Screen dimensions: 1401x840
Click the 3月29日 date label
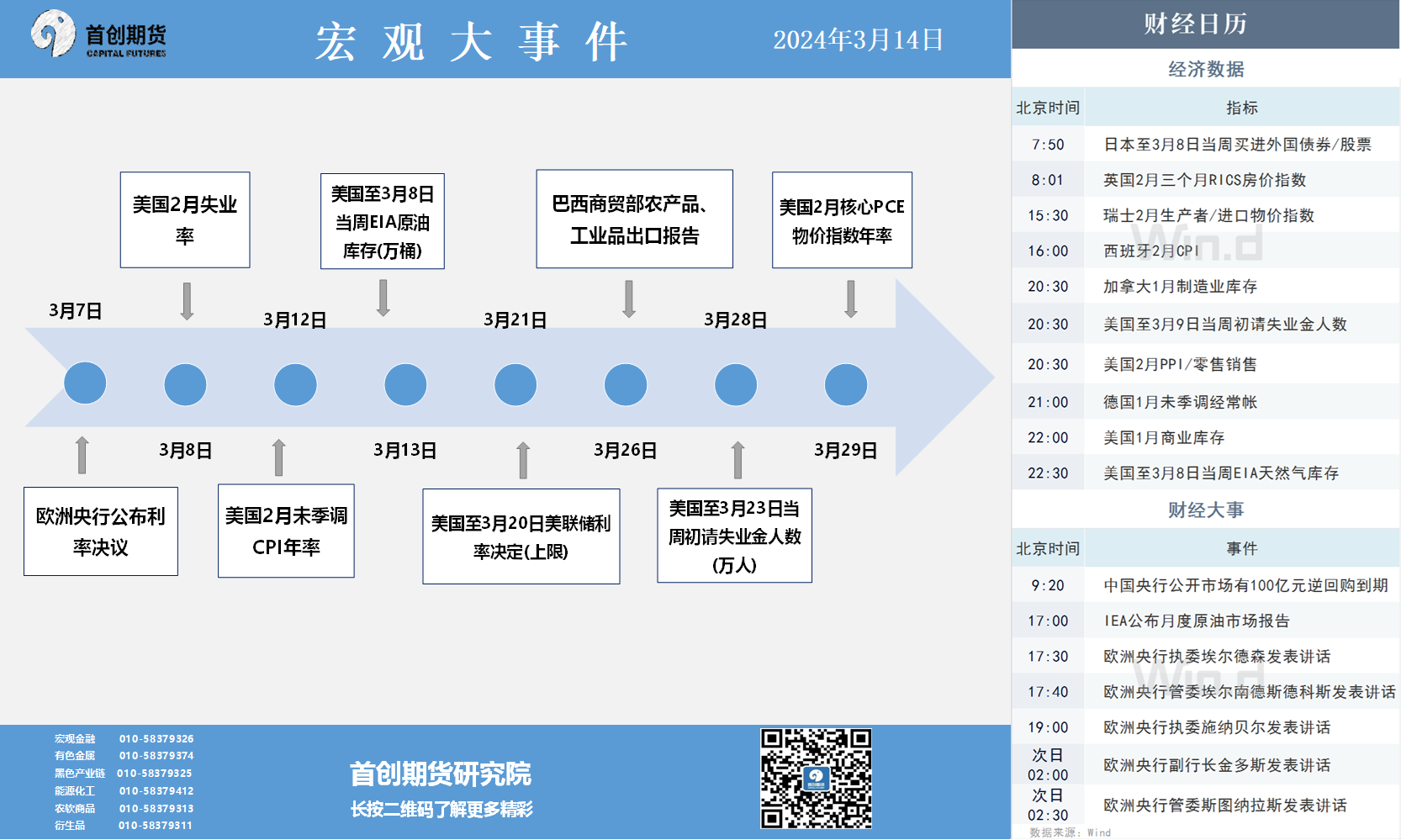point(846,450)
